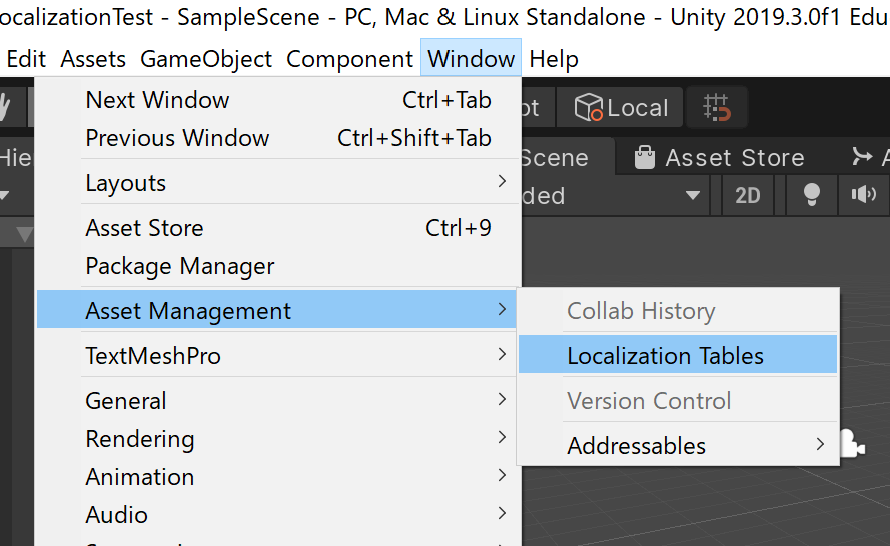Toggle 2D view mode in Scene
The image size is (890, 546).
pos(748,195)
